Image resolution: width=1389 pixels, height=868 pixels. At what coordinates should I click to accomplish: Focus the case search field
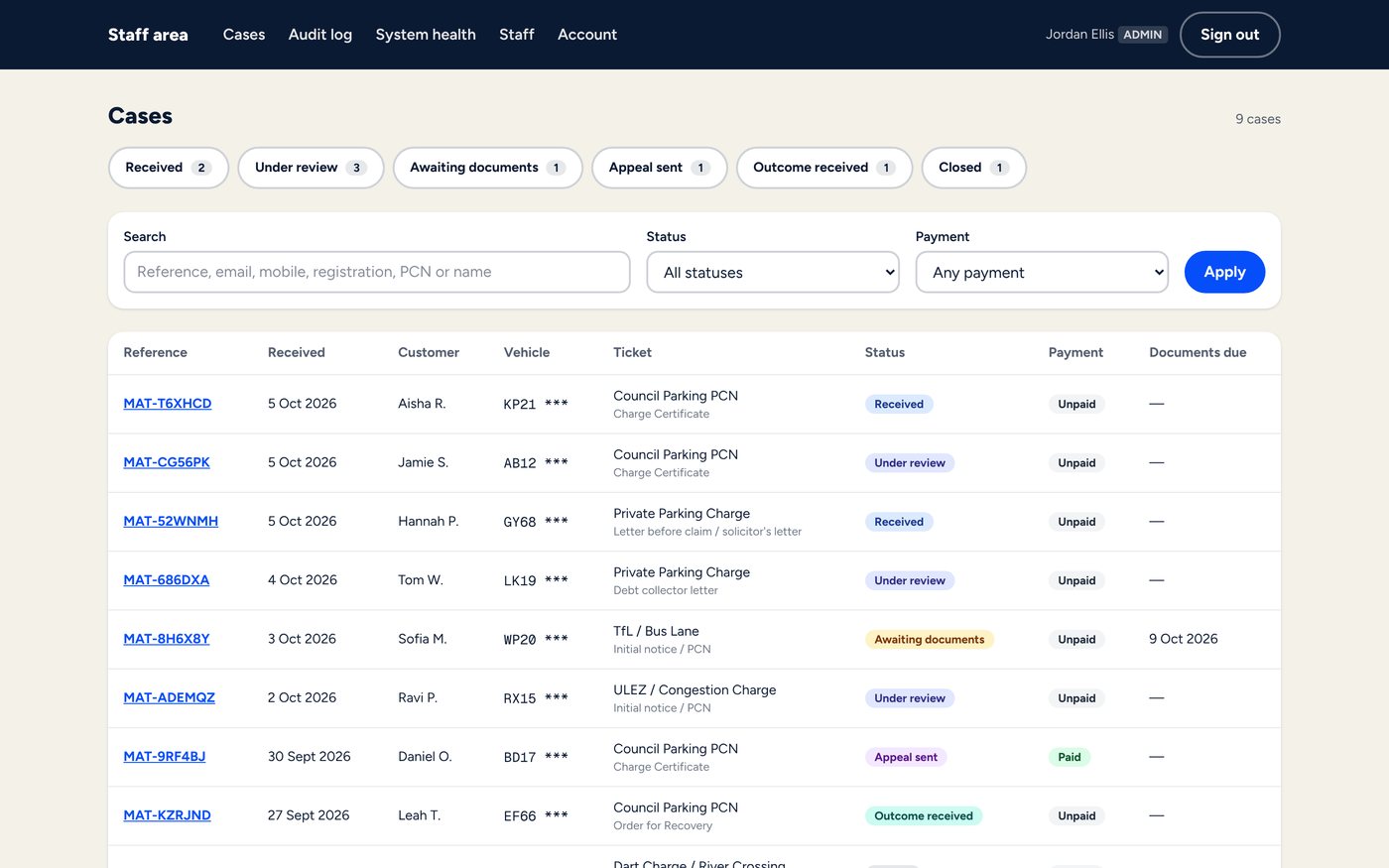pyautogui.click(x=377, y=272)
